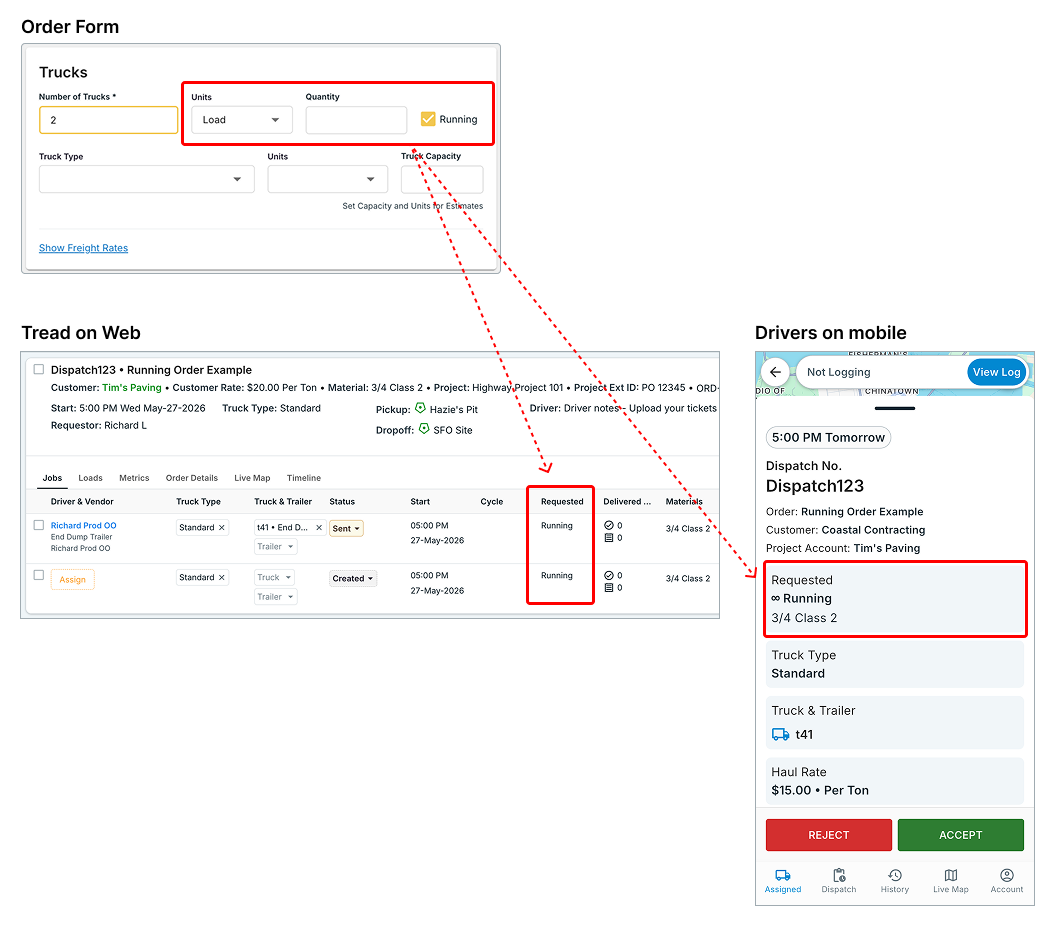Click the Not Logging status text
The width and height of the screenshot is (1064, 930).
tap(838, 372)
